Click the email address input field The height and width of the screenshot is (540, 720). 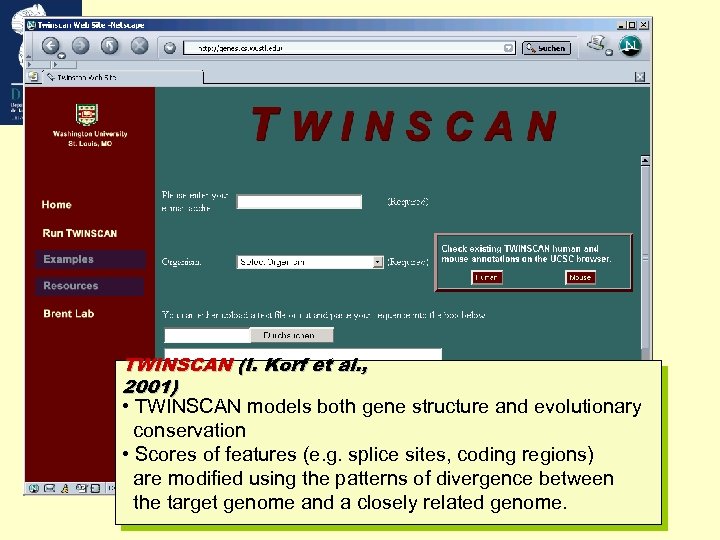pos(299,202)
